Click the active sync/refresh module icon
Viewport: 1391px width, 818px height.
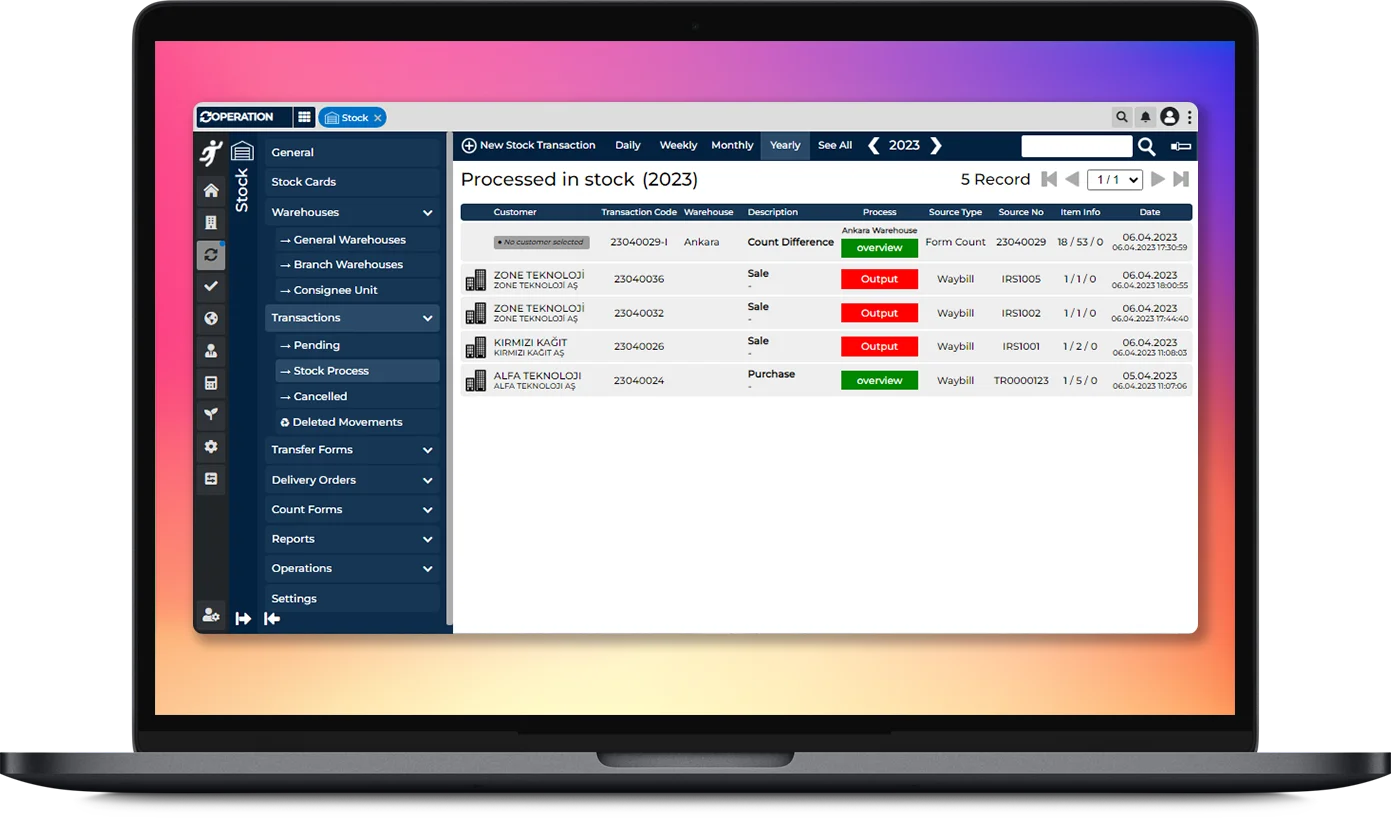pyautogui.click(x=210, y=254)
